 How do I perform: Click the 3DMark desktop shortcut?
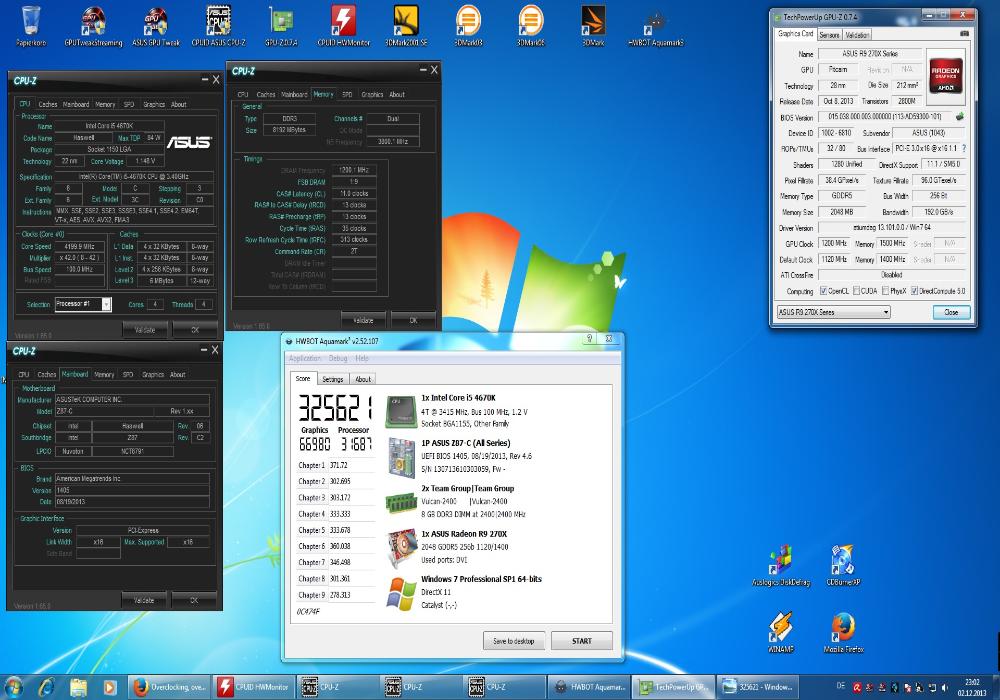tap(593, 26)
